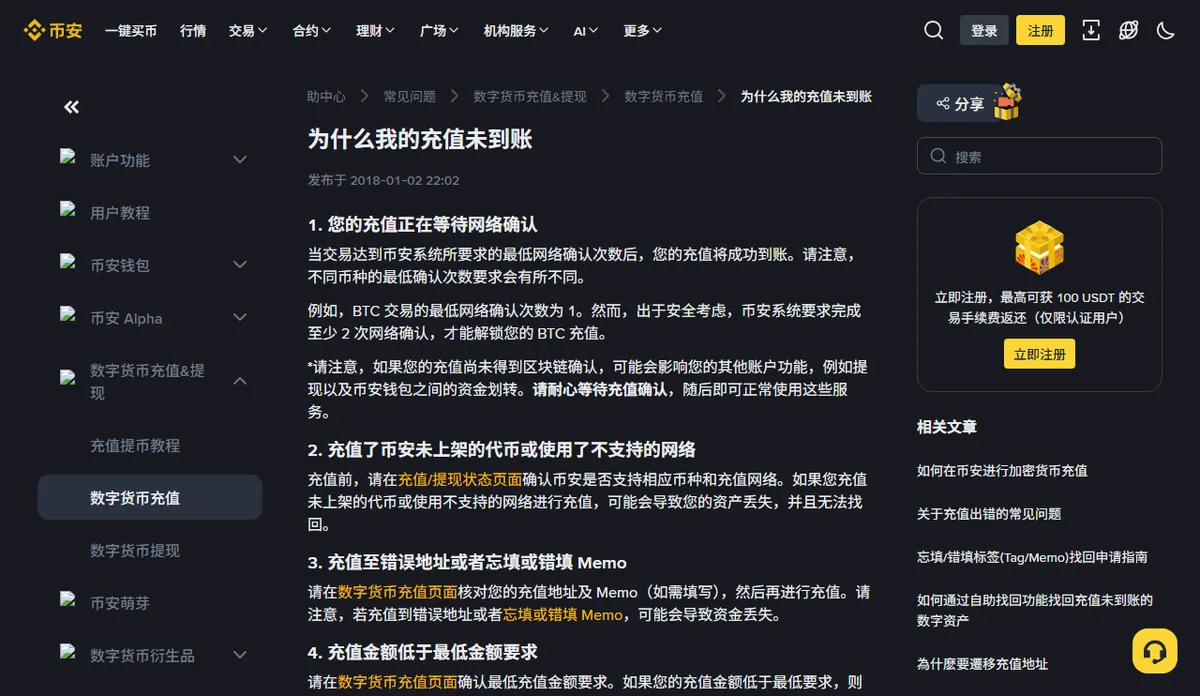Open related article 关于充值出错的常见问题

click(x=989, y=514)
